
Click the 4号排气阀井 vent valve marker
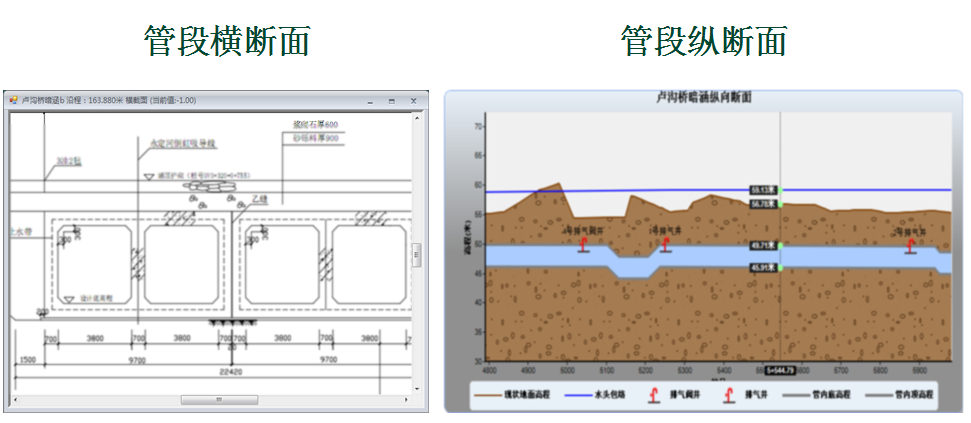point(583,245)
